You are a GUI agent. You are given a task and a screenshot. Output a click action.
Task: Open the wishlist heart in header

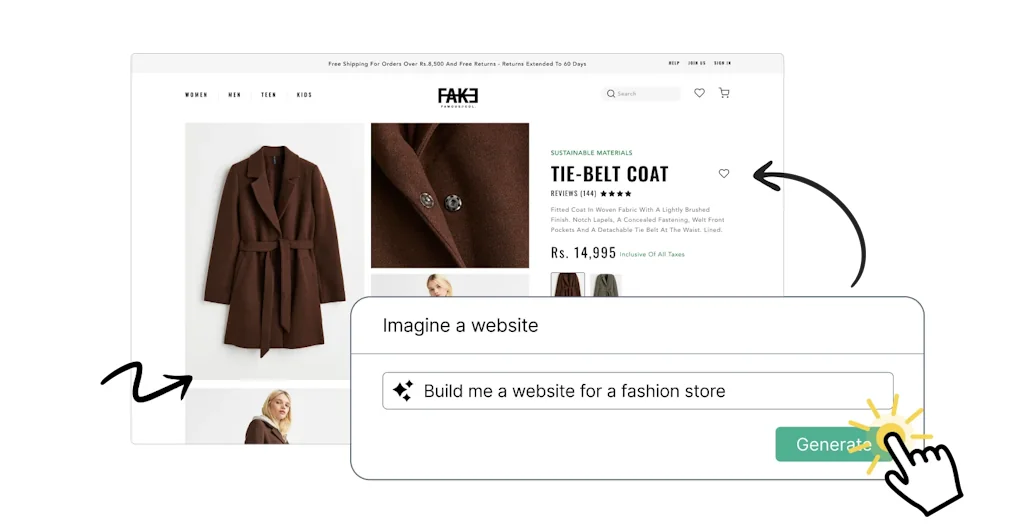click(x=699, y=93)
